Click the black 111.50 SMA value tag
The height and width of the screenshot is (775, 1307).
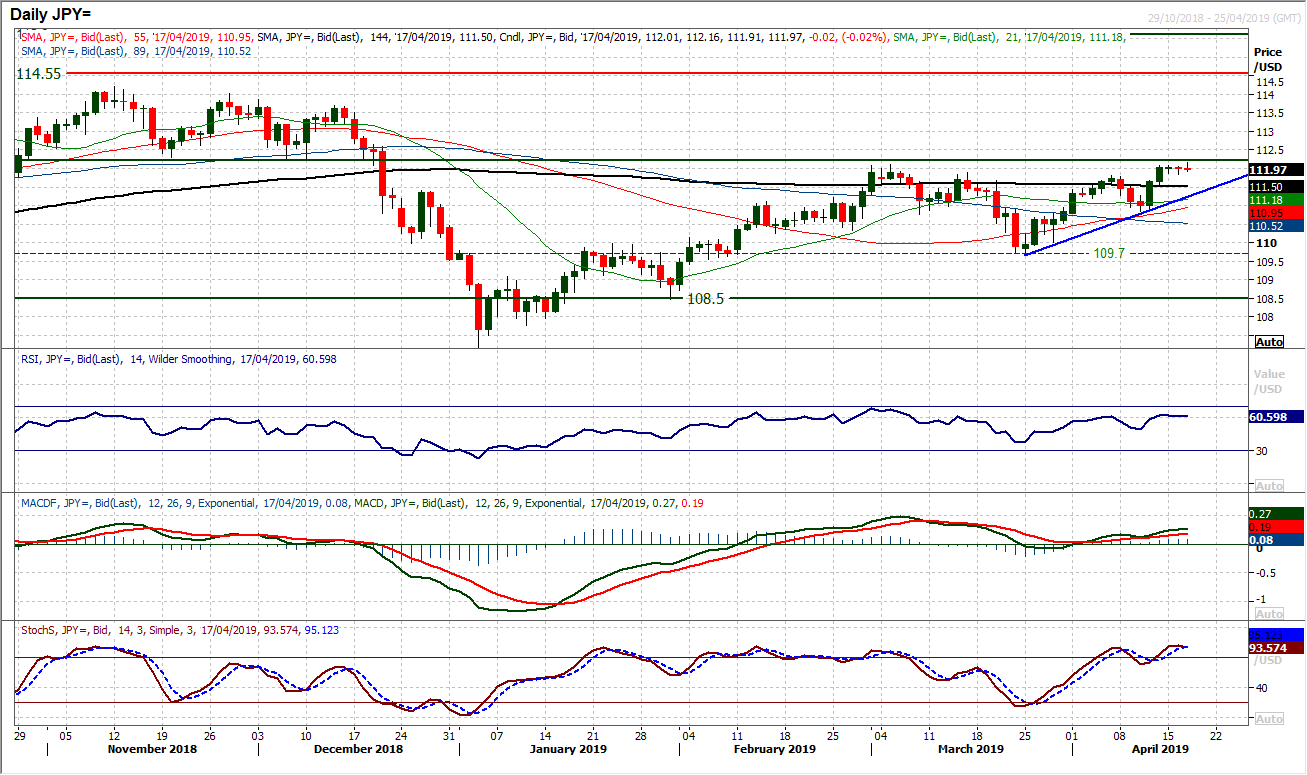point(1278,186)
